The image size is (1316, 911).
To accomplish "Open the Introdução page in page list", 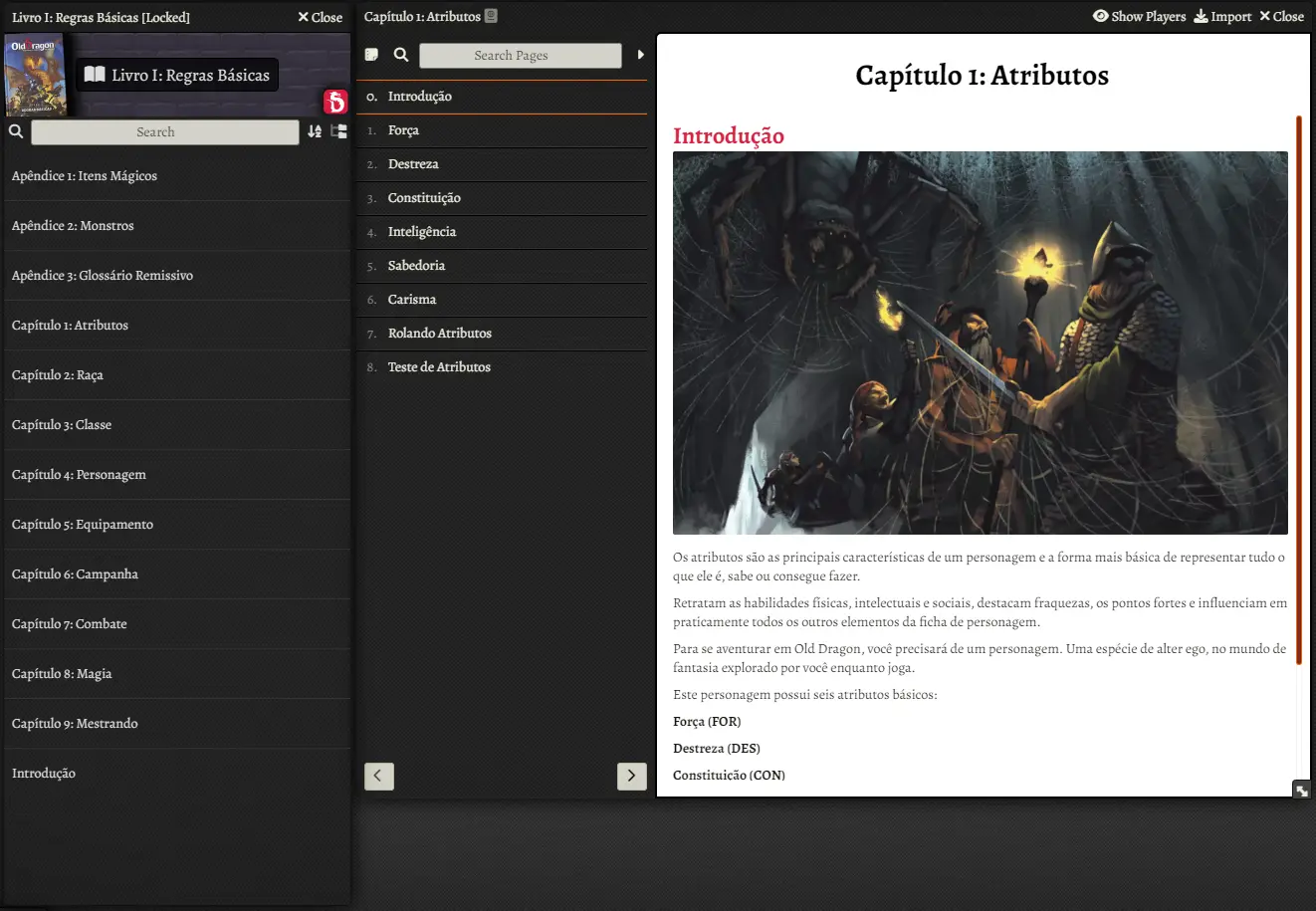I will click(x=502, y=97).
